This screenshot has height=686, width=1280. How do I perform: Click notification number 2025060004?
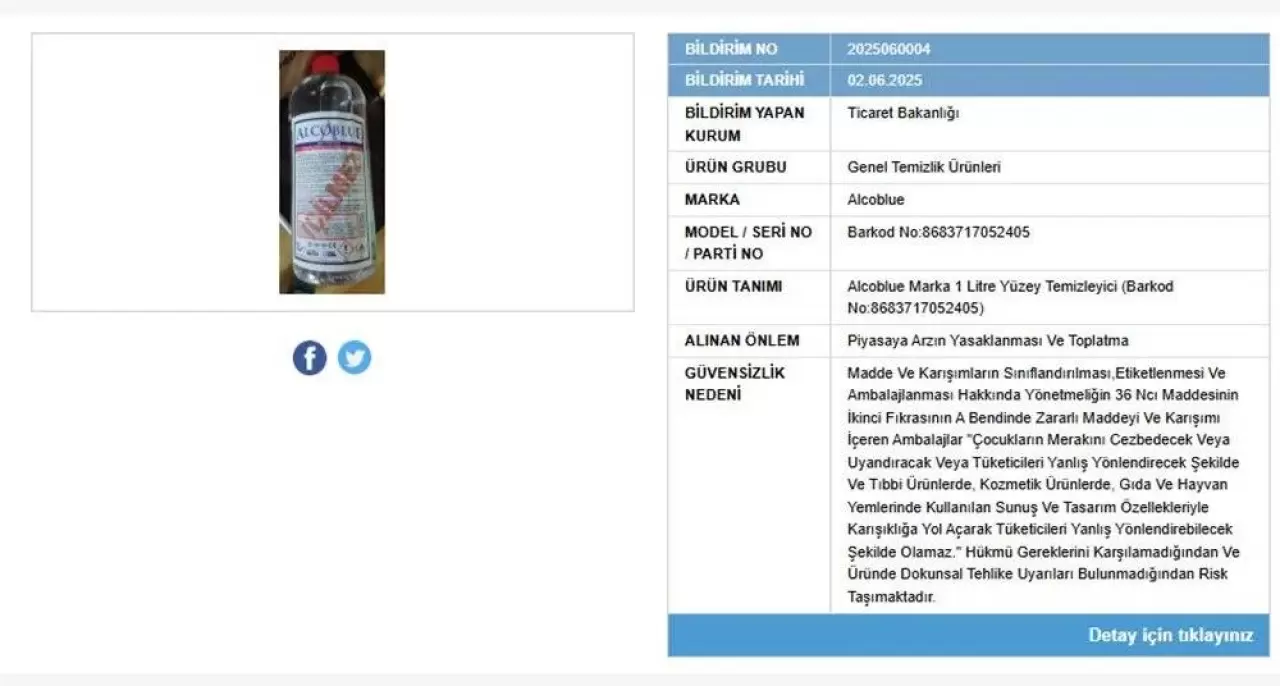888,49
